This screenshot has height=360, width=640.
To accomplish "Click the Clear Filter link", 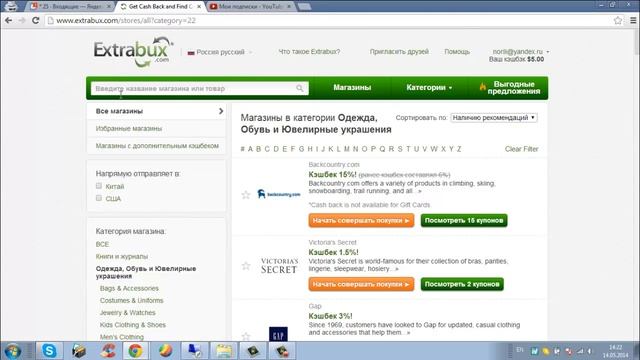I will pyautogui.click(x=521, y=149).
